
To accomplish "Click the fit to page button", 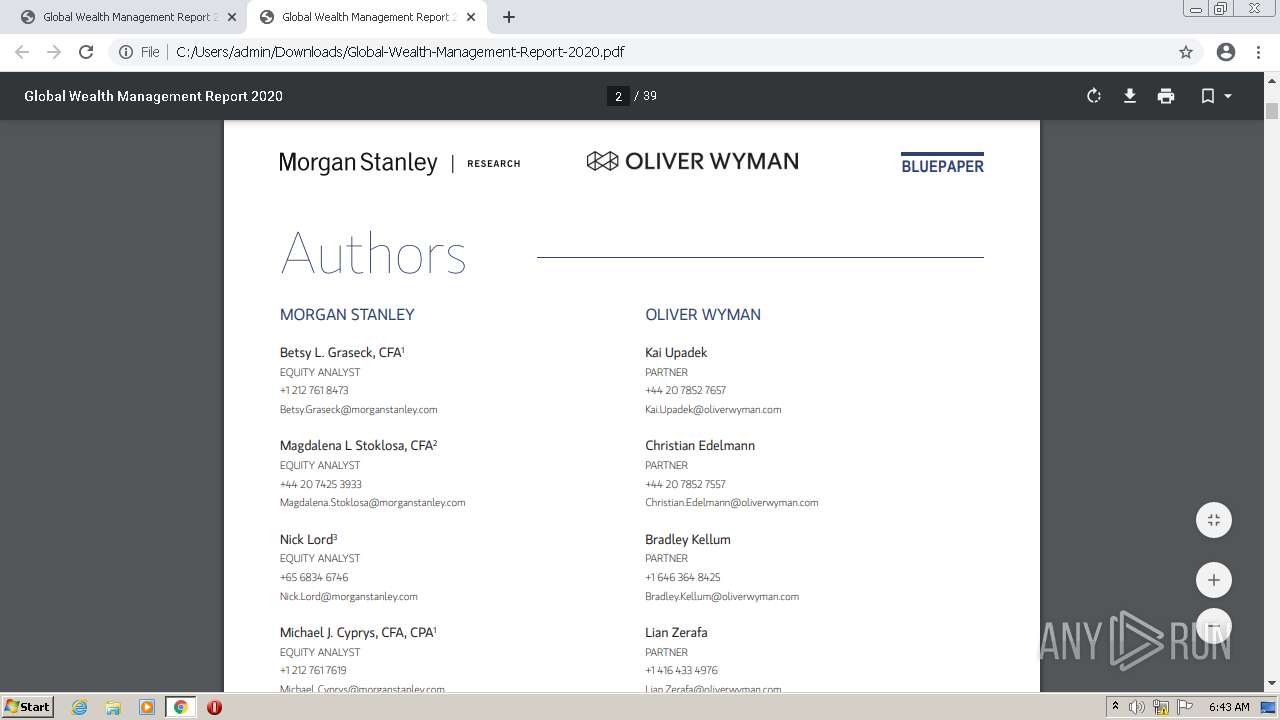I will (1214, 520).
